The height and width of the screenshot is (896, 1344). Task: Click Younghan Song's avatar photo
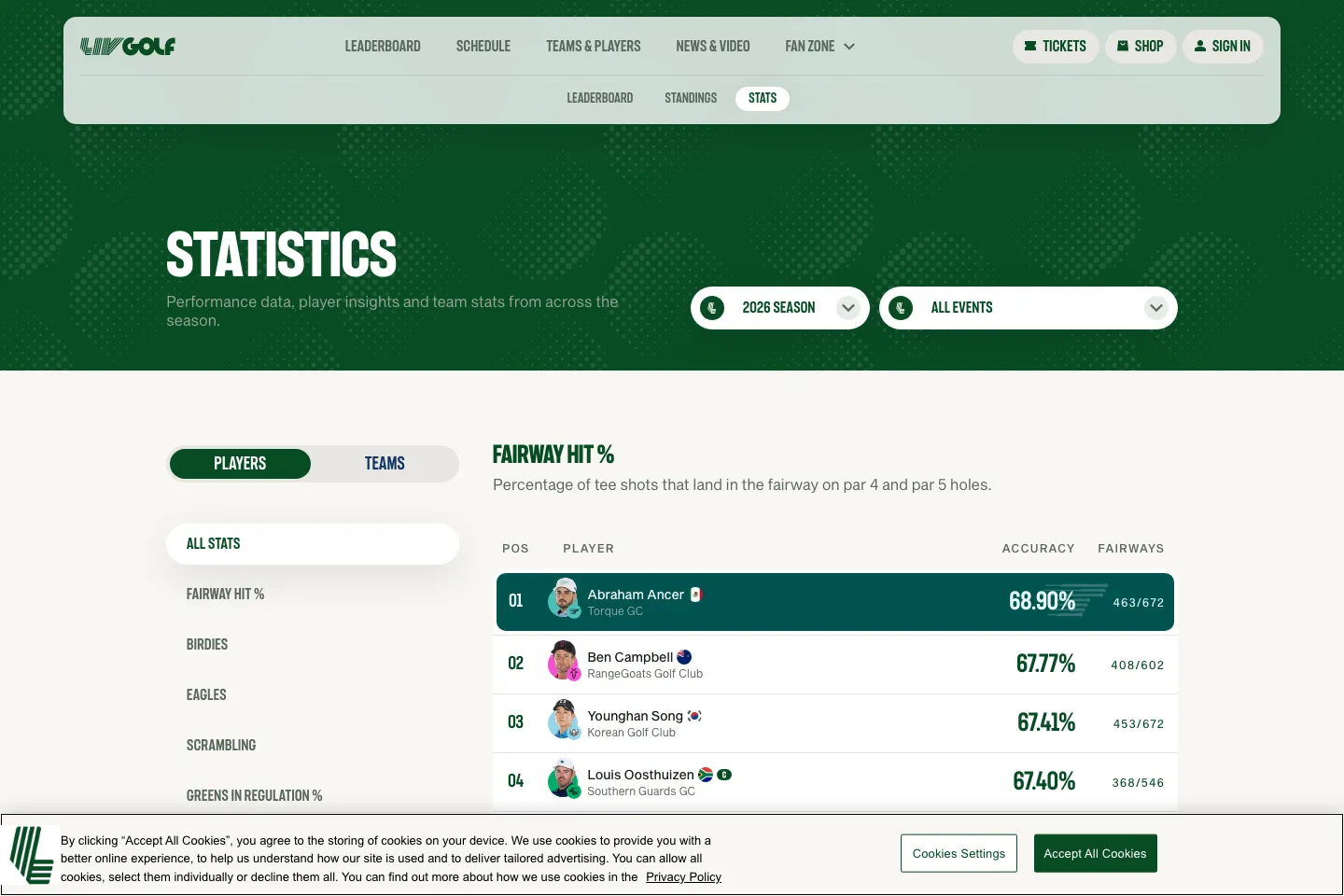pos(564,720)
